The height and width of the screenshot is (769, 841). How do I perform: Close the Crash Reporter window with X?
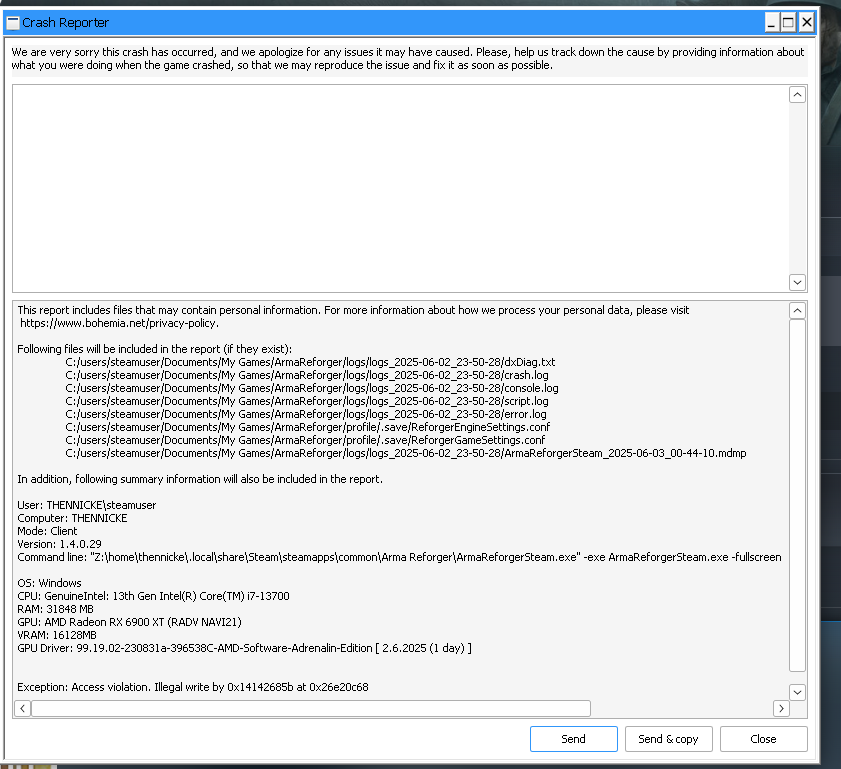(x=806, y=23)
